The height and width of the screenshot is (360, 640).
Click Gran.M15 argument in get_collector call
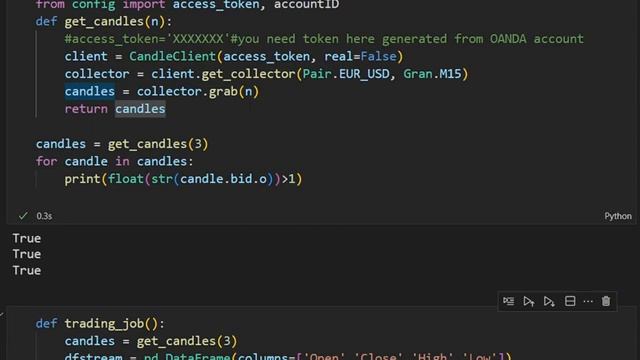pos(432,74)
